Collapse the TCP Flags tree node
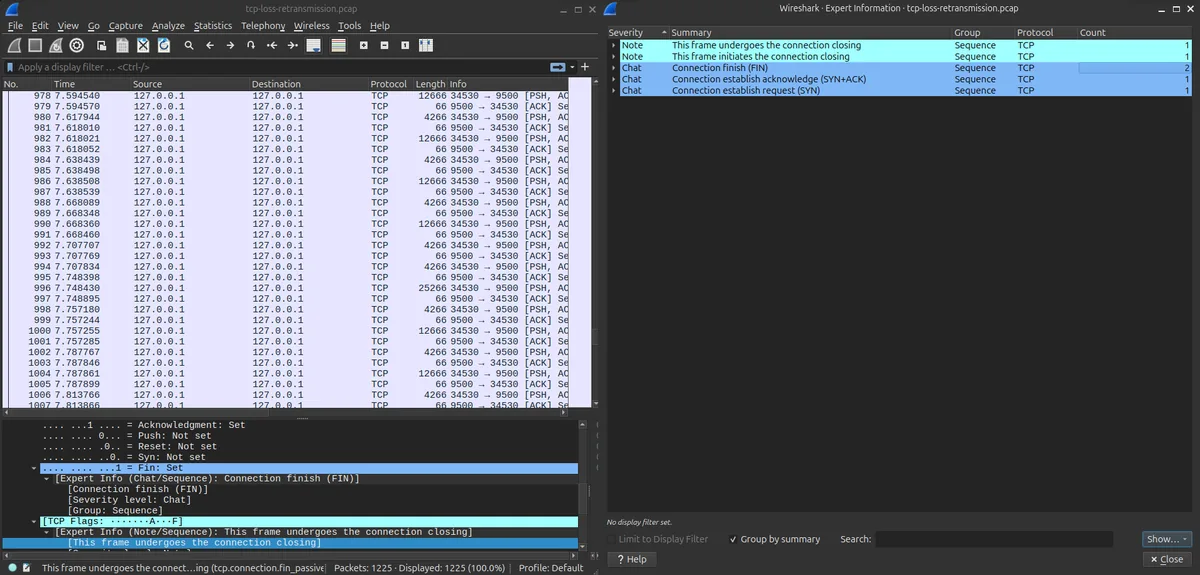The image size is (1200, 575). point(36,521)
